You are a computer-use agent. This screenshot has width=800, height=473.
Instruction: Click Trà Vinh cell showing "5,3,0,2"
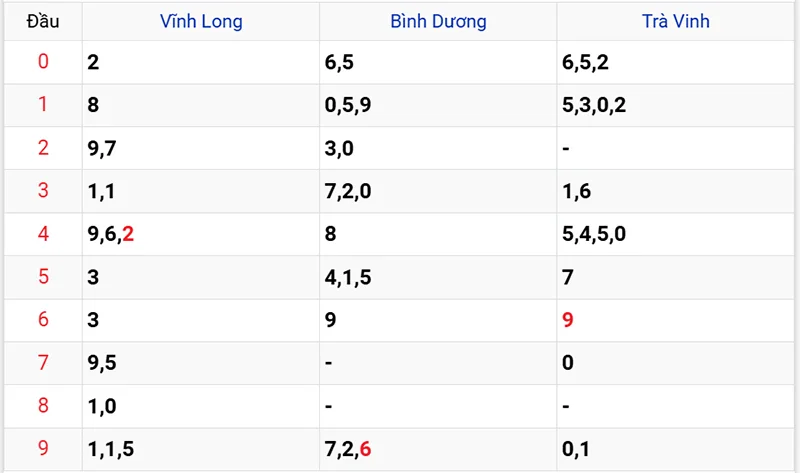594,105
